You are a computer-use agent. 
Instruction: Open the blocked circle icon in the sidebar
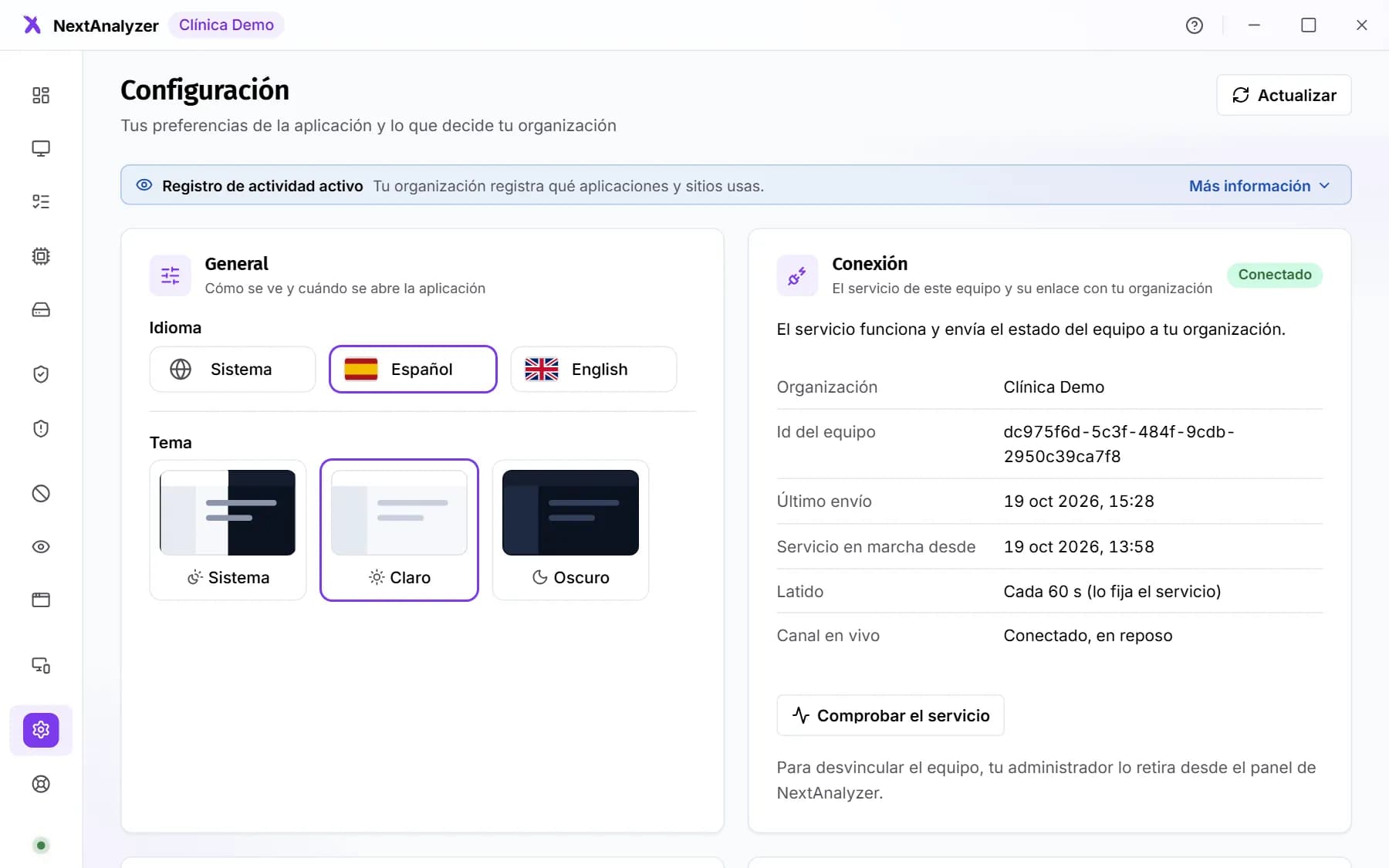tap(41, 493)
